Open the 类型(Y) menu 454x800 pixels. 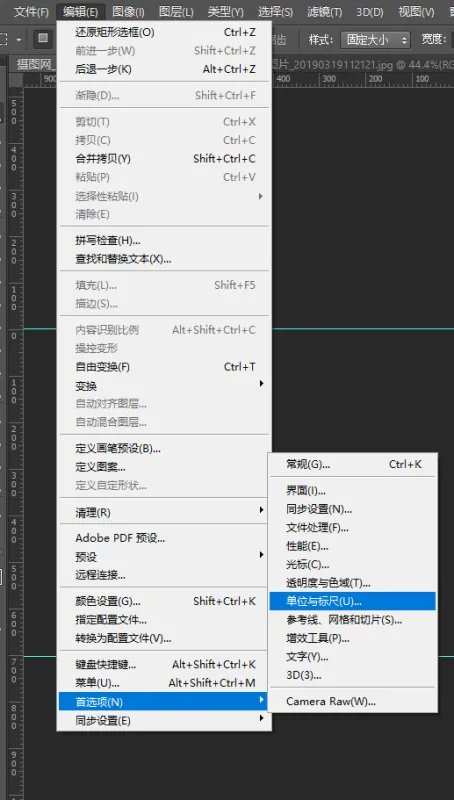click(x=225, y=12)
